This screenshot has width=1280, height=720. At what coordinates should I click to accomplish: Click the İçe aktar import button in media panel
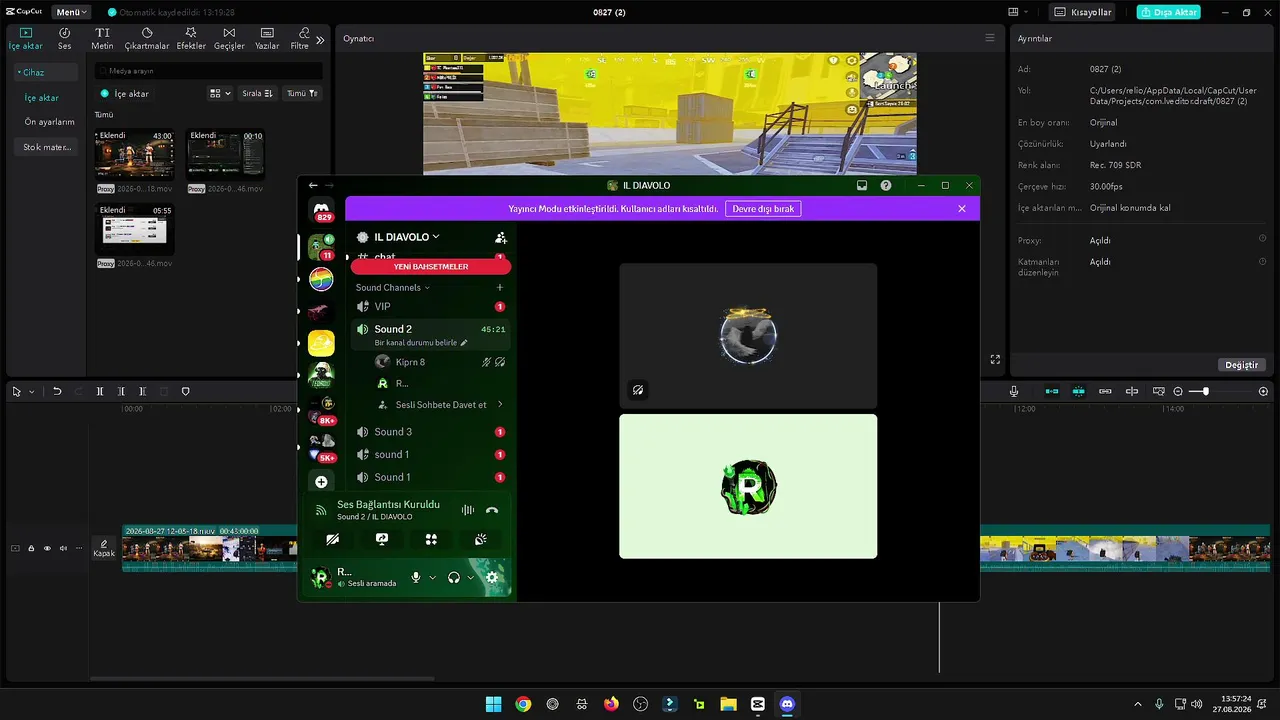pyautogui.click(x=125, y=93)
